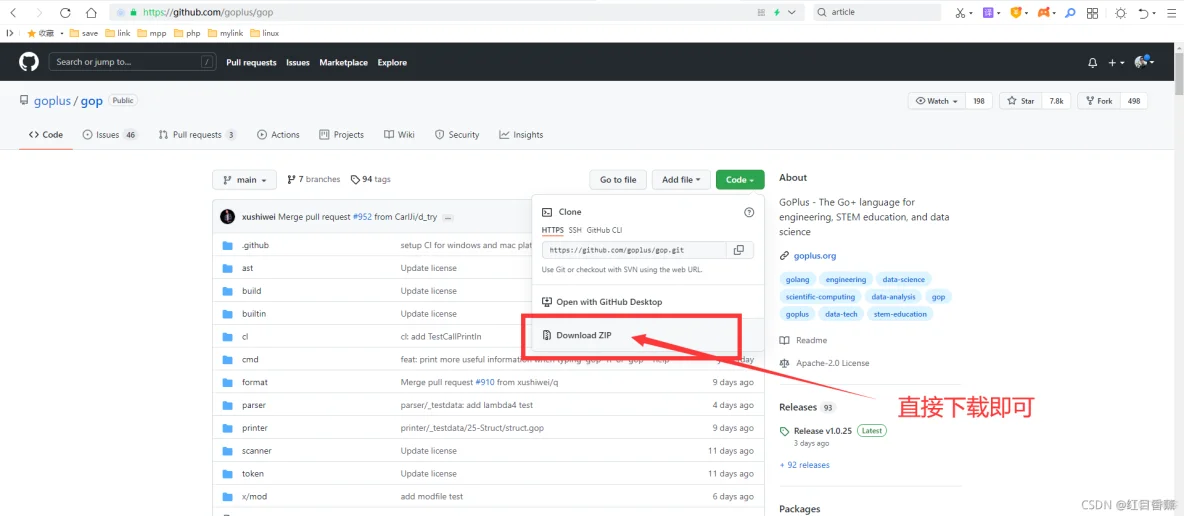1184x516 pixels.
Task: Expand the address bar dropdown chevron
Action: click(791, 13)
